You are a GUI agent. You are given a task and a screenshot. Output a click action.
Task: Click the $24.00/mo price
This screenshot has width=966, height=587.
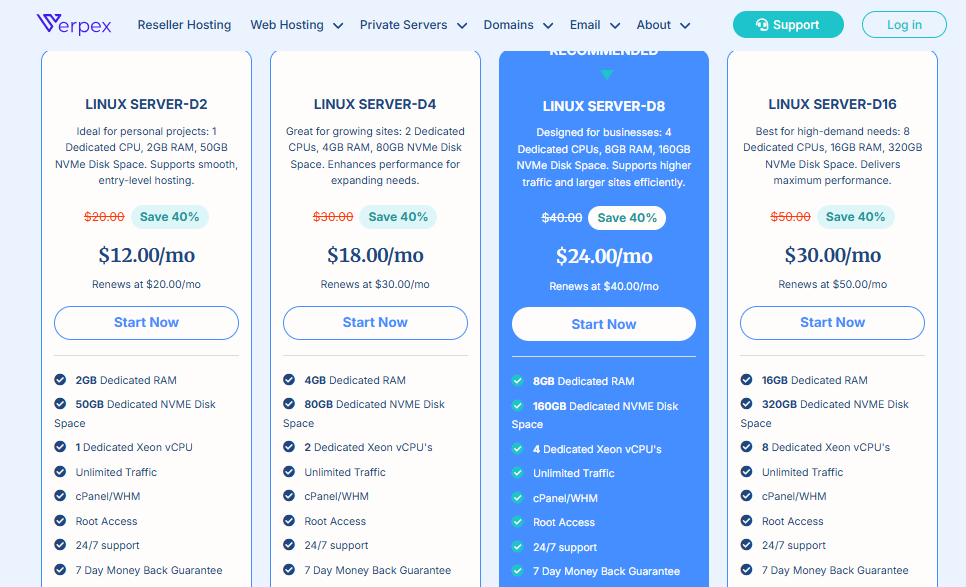tap(604, 256)
